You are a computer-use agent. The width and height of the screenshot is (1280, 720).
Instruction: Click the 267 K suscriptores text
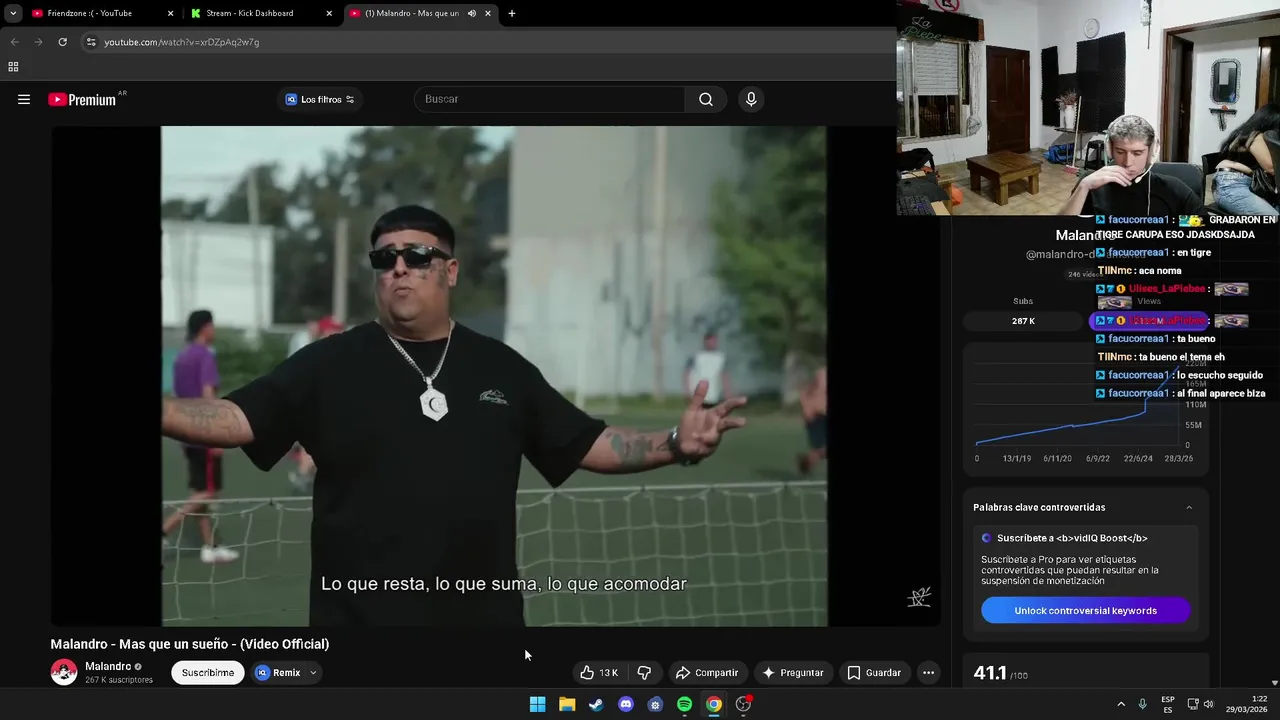click(119, 680)
